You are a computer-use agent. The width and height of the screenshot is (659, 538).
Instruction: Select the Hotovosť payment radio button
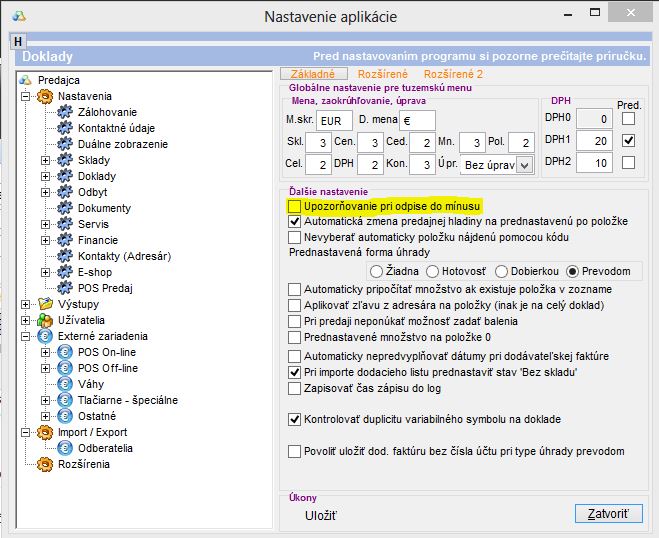click(433, 271)
